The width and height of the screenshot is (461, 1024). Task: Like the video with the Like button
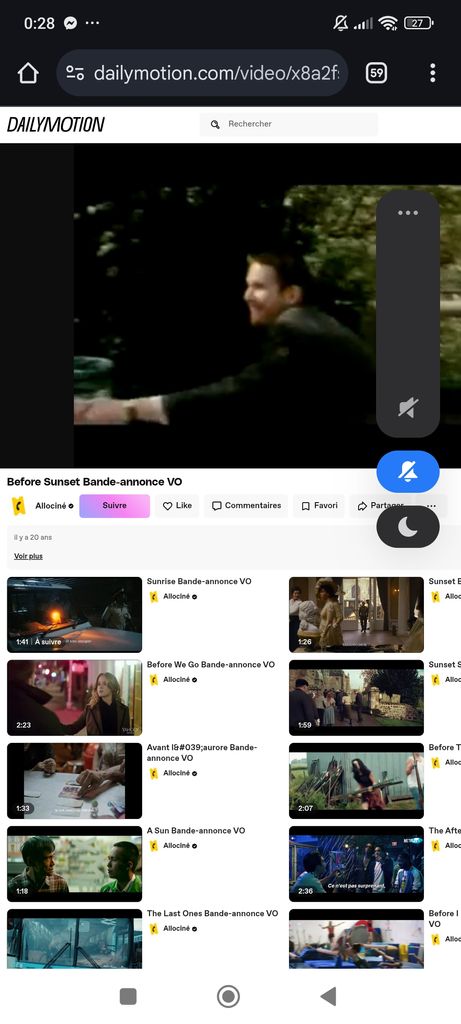click(x=177, y=505)
